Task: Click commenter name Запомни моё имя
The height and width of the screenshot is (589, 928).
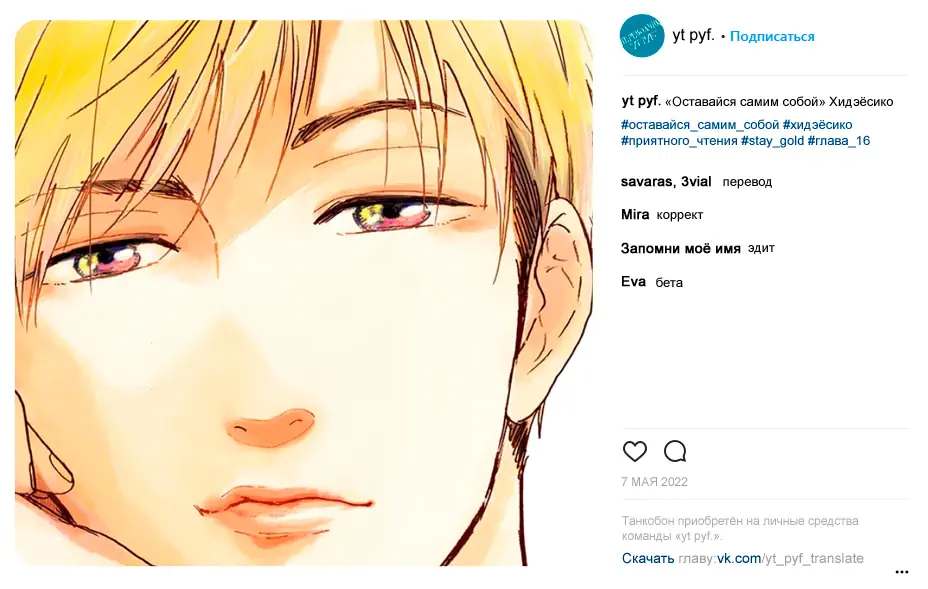Action: [x=681, y=249]
